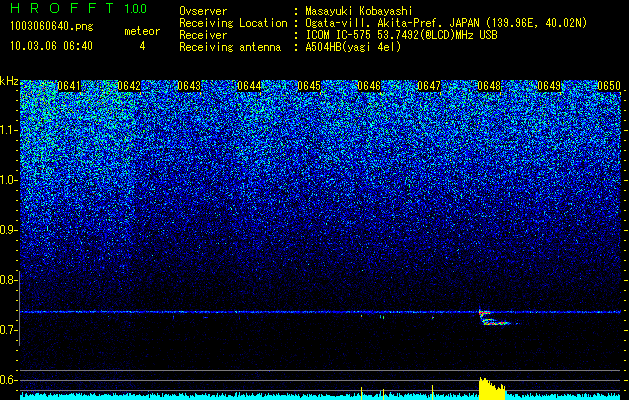Click the 0642 time marker
629x400 pixels.
coord(129,86)
